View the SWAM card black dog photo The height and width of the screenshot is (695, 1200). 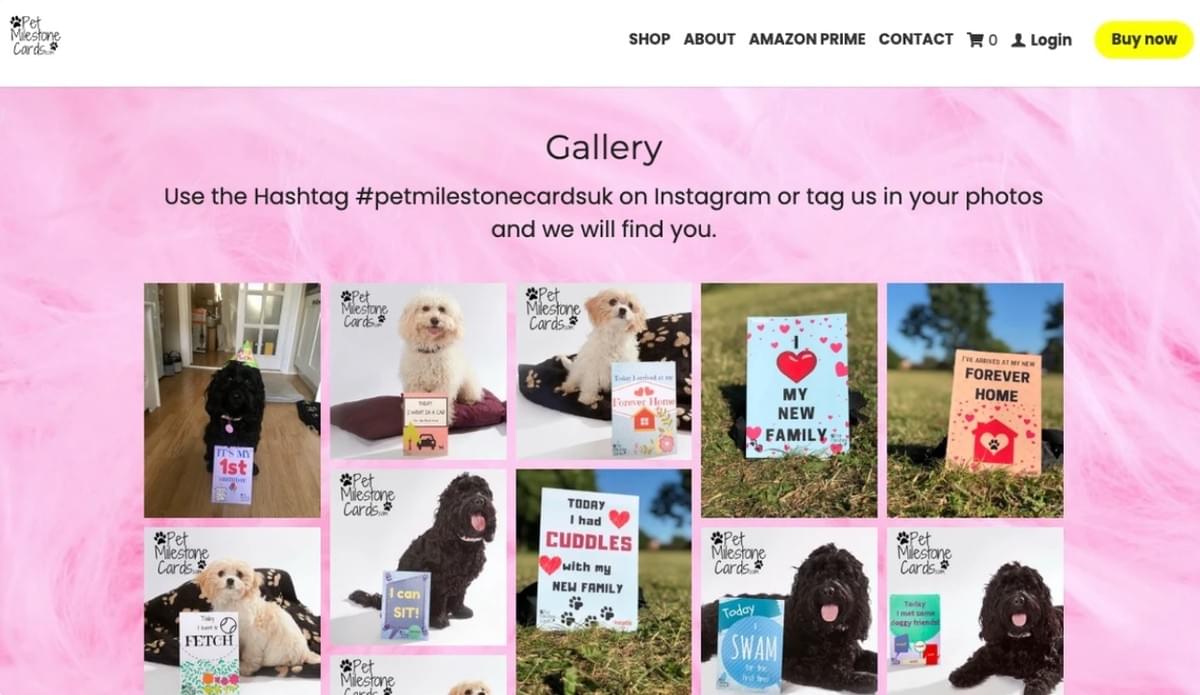click(x=789, y=611)
